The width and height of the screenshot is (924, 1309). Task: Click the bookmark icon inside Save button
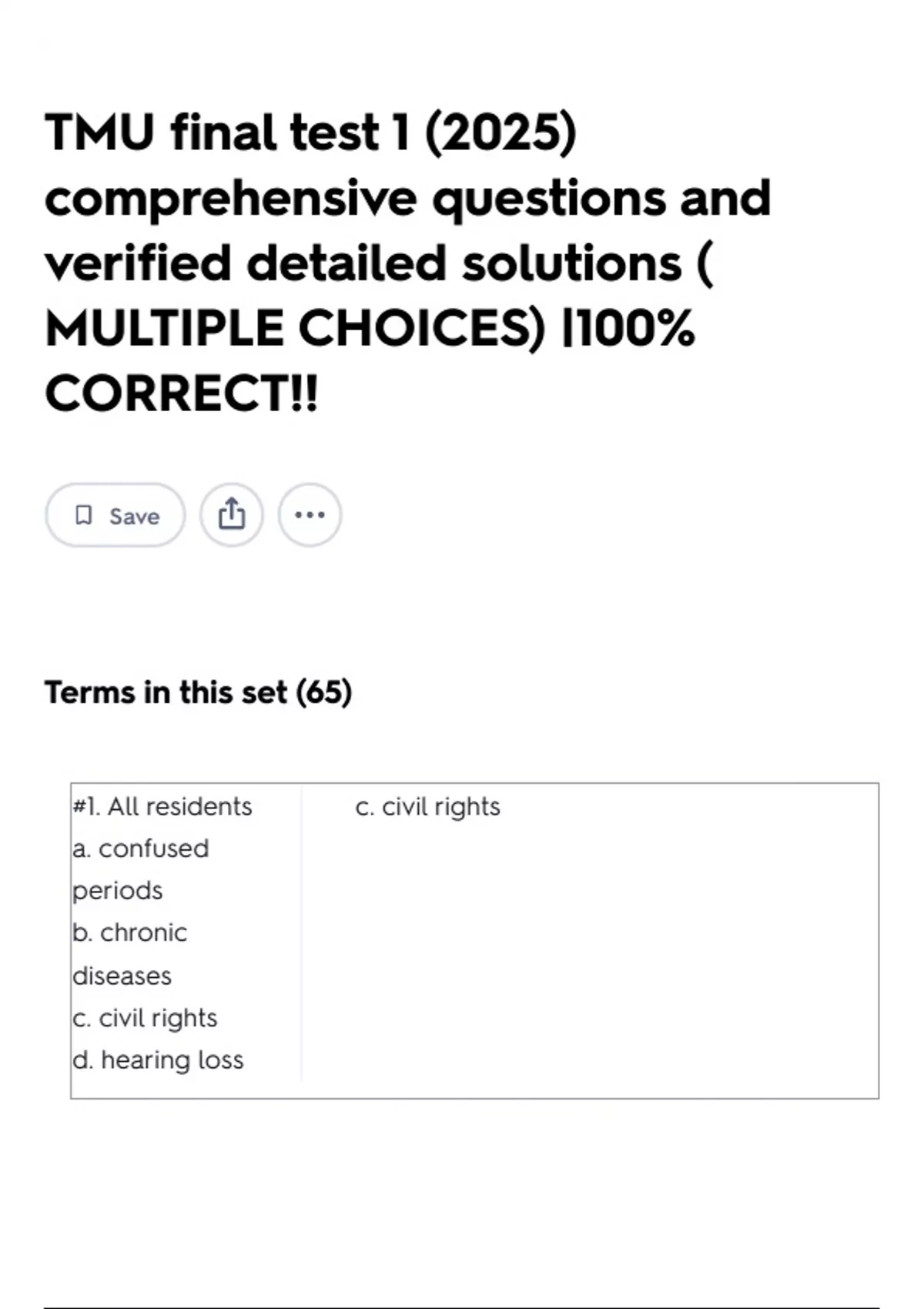click(83, 515)
